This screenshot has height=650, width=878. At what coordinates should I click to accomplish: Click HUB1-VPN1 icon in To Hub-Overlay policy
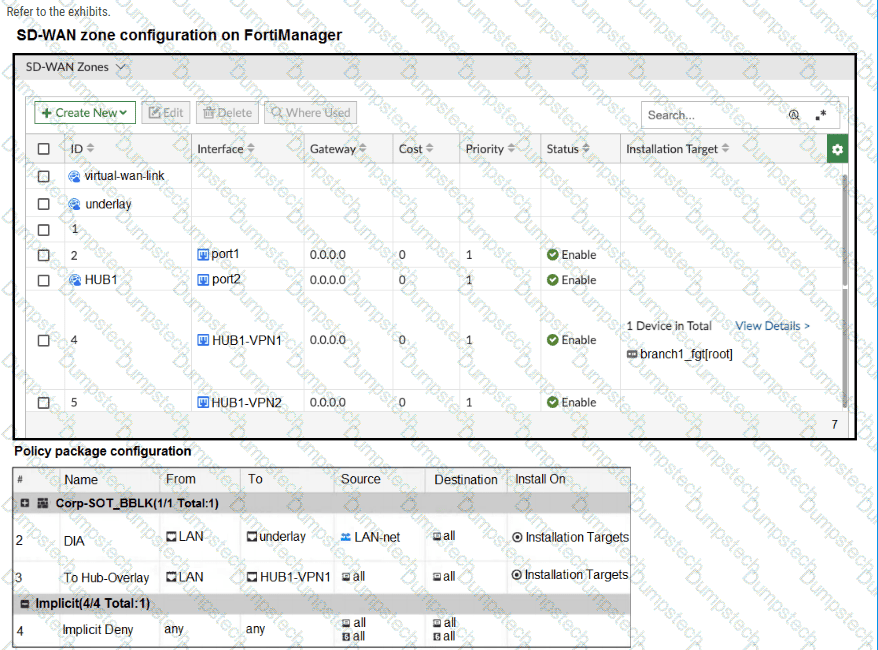(253, 577)
